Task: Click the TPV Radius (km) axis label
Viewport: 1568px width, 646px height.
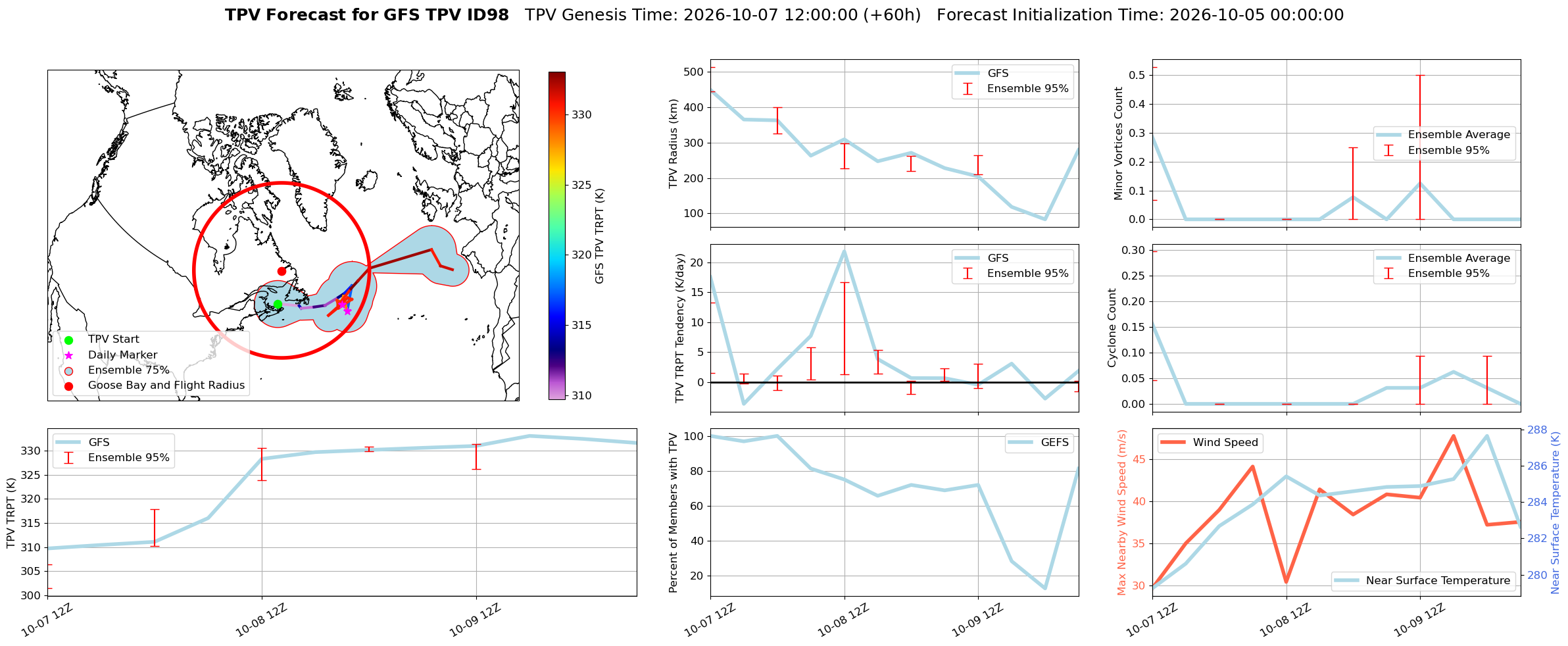Action: 674,143
